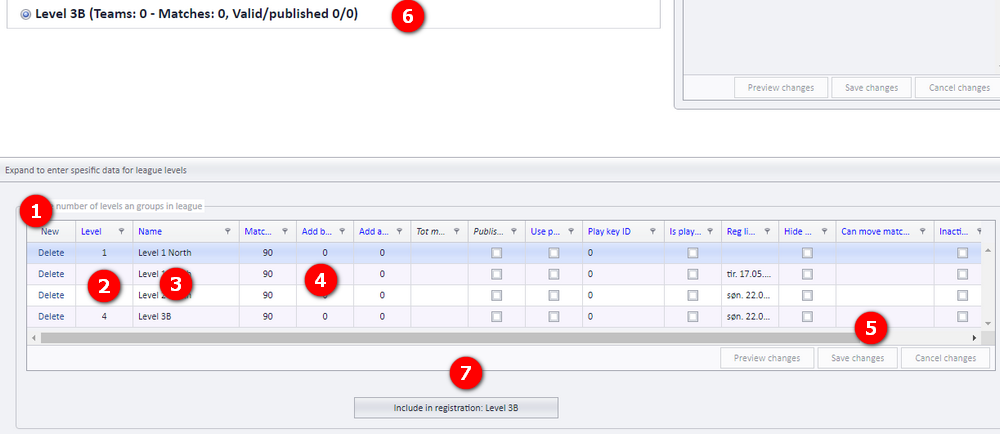This screenshot has width=1000, height=434.
Task: Open the Tot m... column filter
Action: coord(457,231)
